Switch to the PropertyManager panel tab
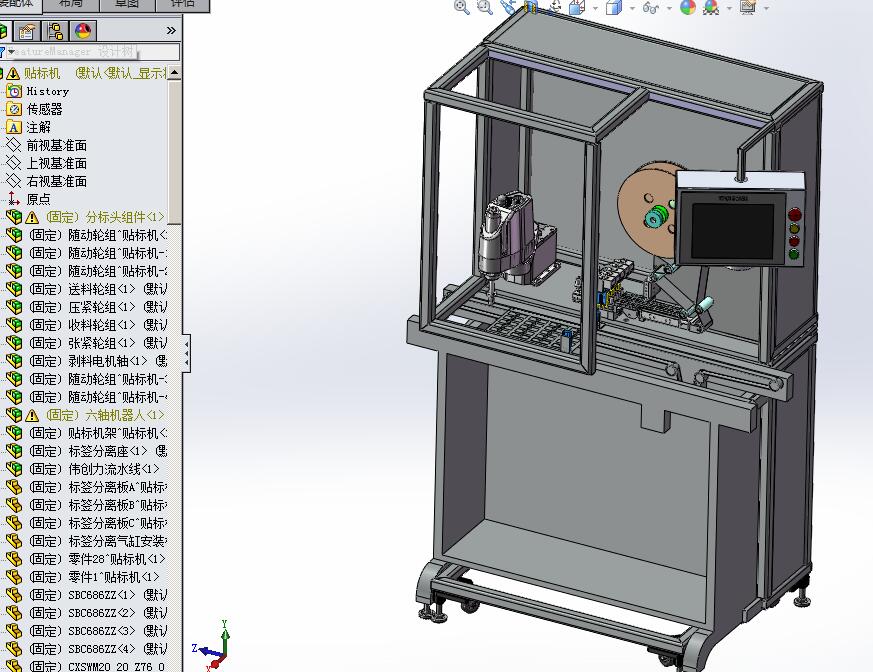 26,31
